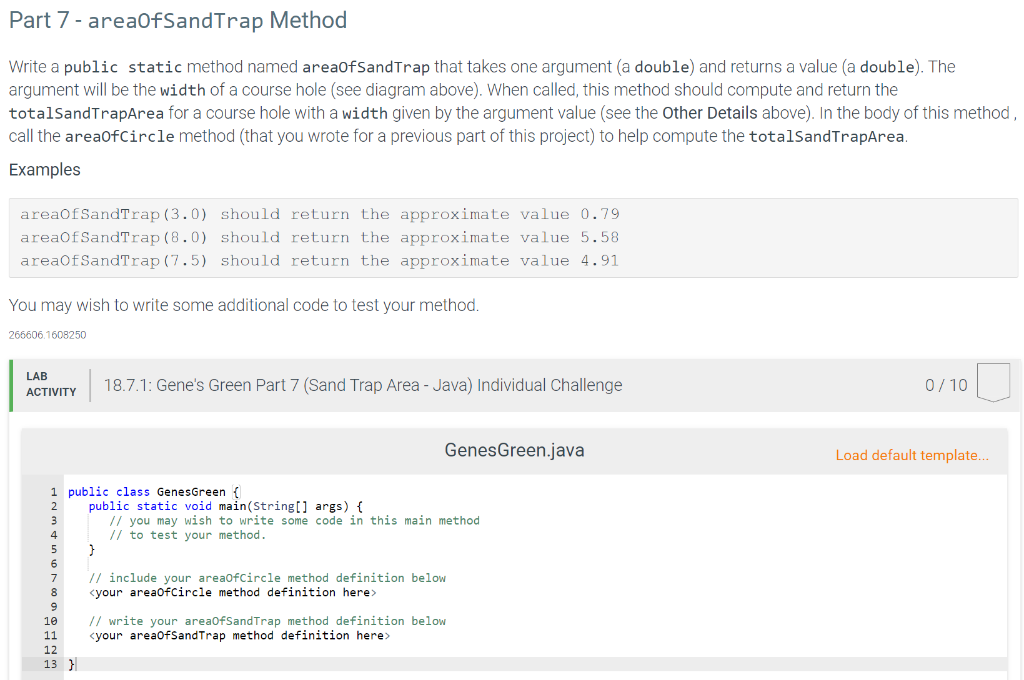
Task: Click the GenesGreen.java file title
Action: click(x=514, y=450)
